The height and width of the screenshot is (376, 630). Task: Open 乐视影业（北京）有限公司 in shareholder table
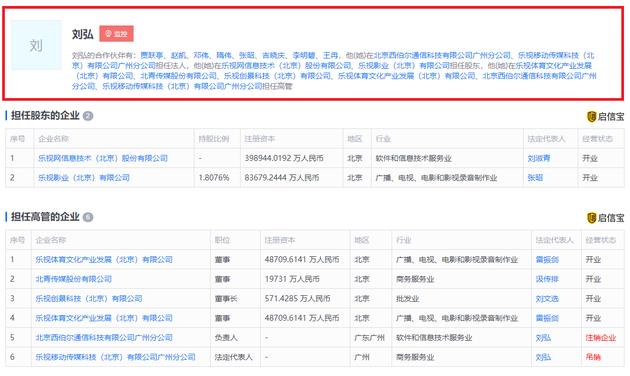(84, 178)
